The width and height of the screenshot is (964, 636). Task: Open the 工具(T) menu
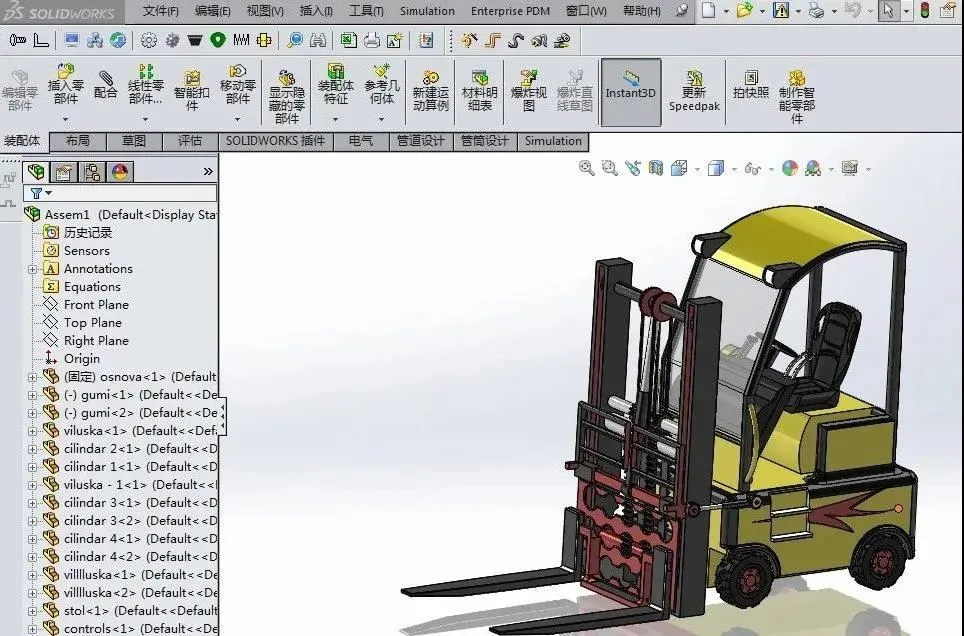click(366, 11)
